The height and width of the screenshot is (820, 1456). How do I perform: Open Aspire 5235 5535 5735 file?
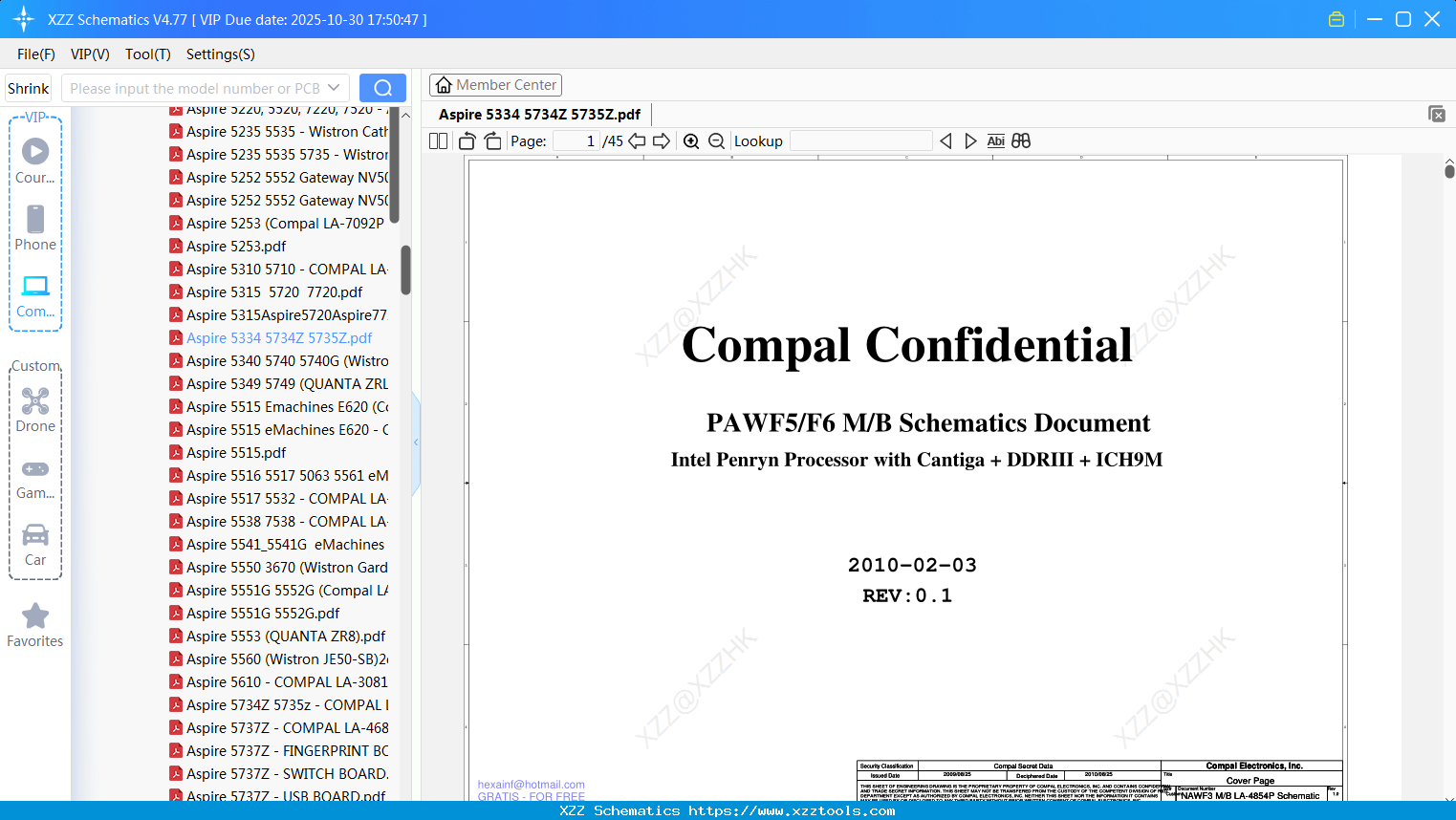pos(279,155)
